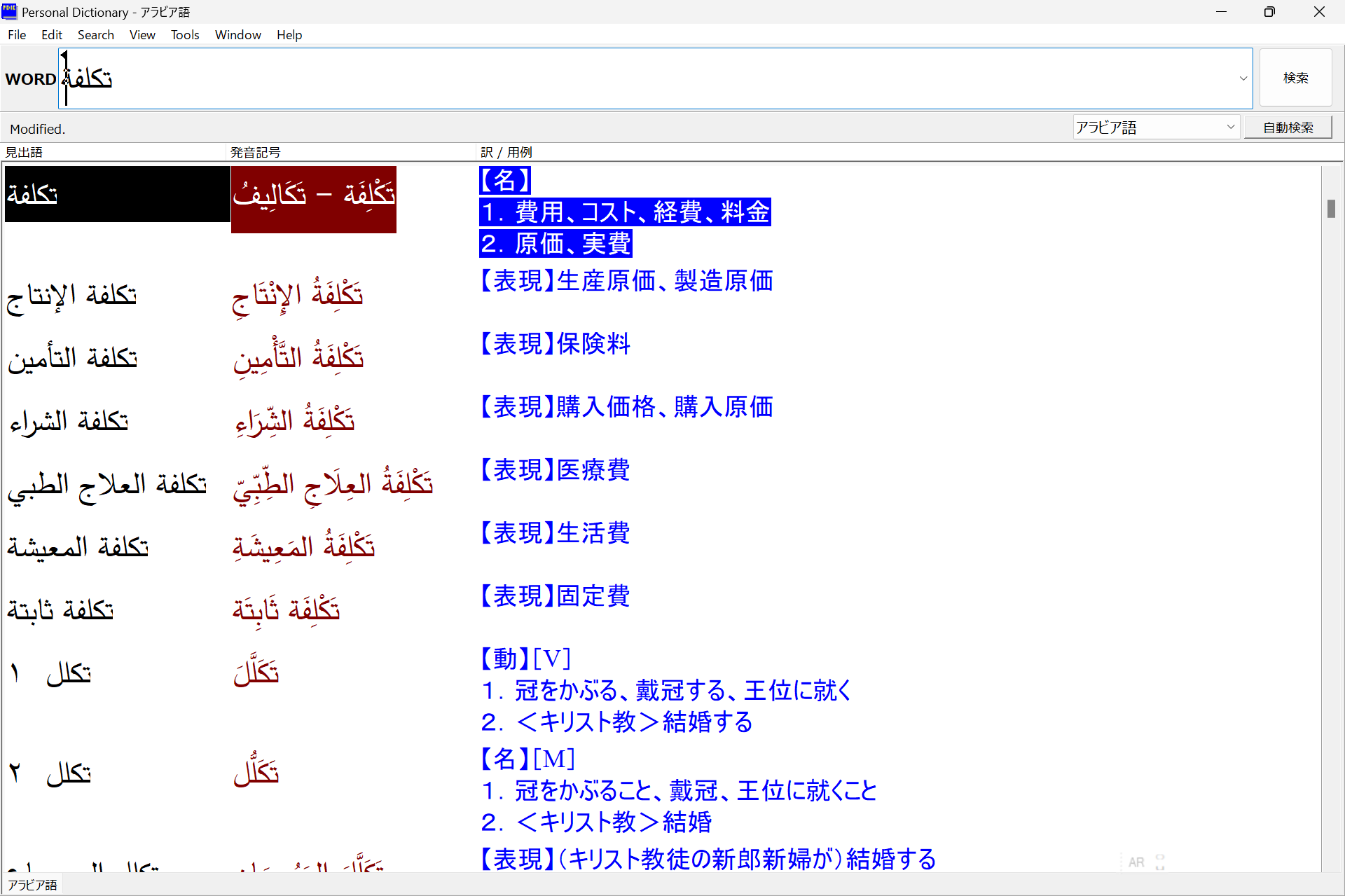Click in the WORD input field
The width and height of the screenshot is (1345, 896).
(630, 78)
